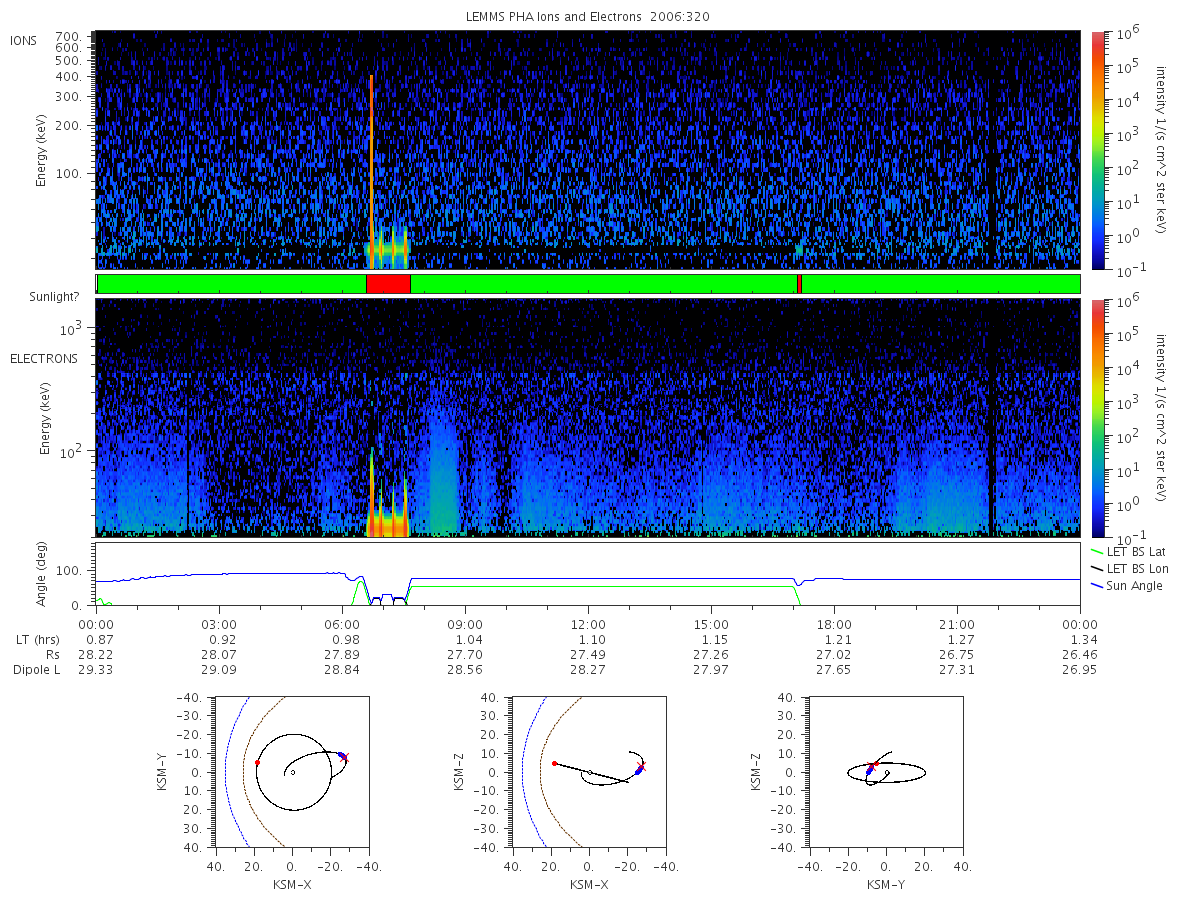This screenshot has width=1200, height=900.
Task: Click the tall orange spike in the ions spectrogram
Action: (x=371, y=170)
